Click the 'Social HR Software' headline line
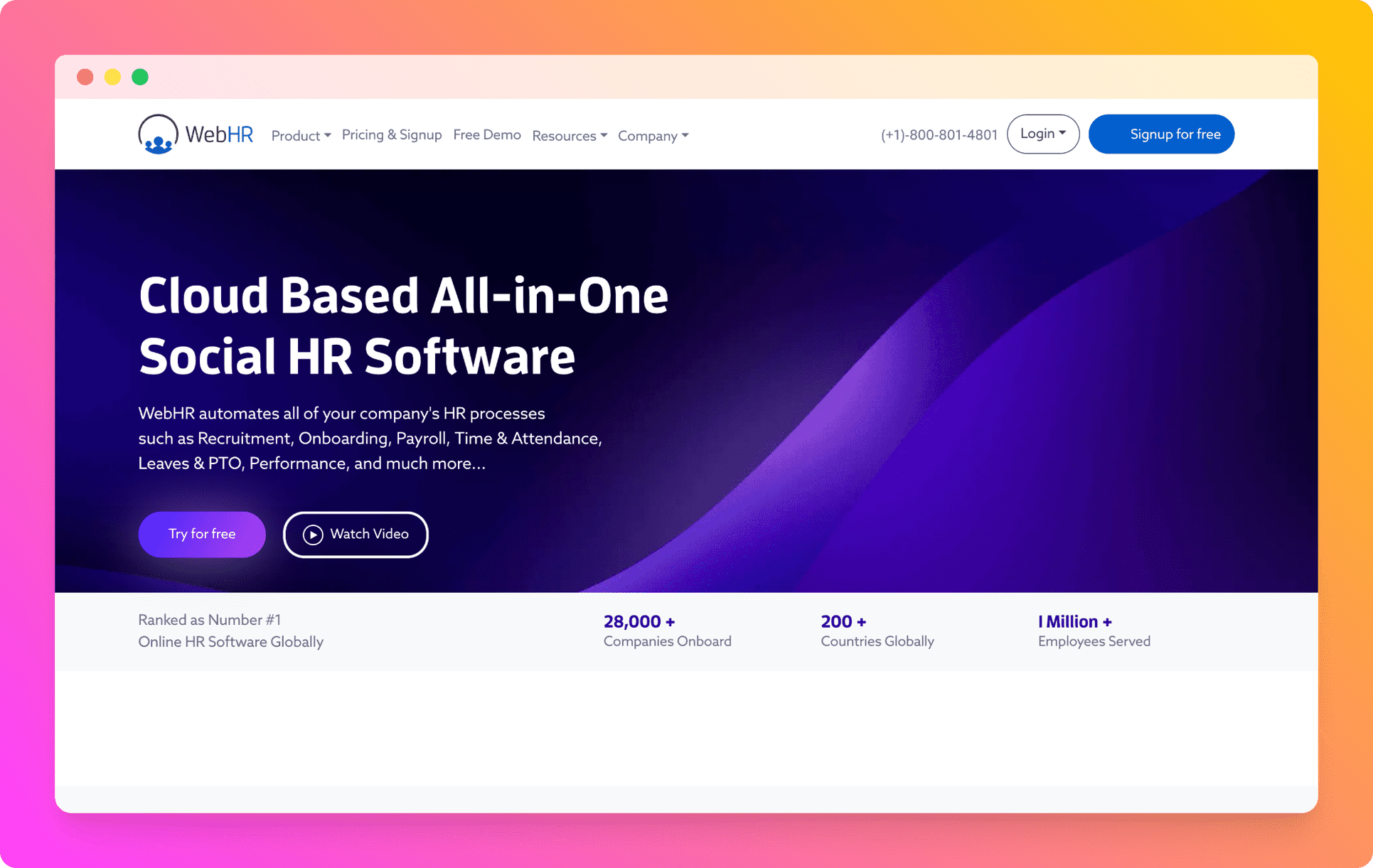Viewport: 1373px width, 868px height. [x=357, y=356]
